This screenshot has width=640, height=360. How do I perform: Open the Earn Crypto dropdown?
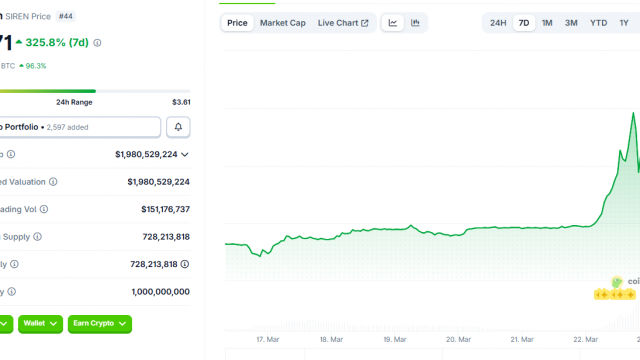100,324
